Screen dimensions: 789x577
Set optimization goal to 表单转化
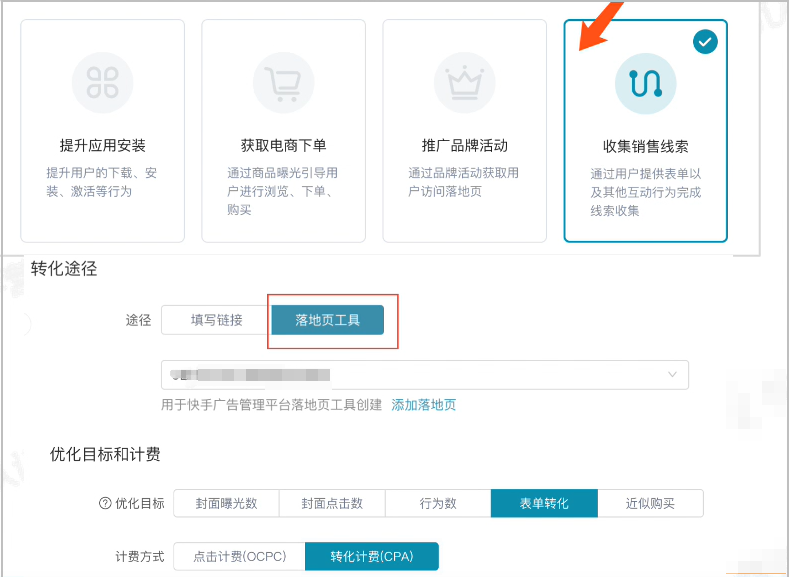(544, 503)
